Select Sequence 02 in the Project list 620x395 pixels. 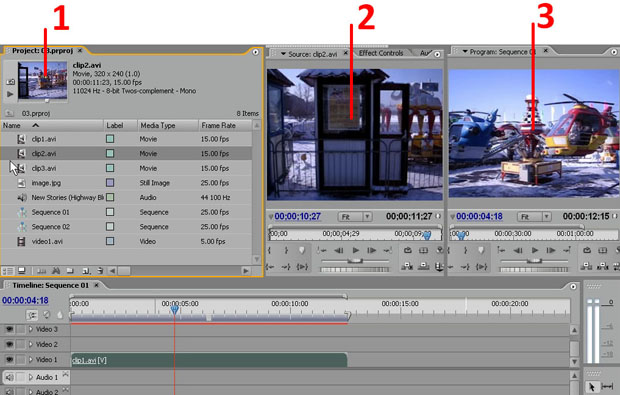click(x=51, y=227)
